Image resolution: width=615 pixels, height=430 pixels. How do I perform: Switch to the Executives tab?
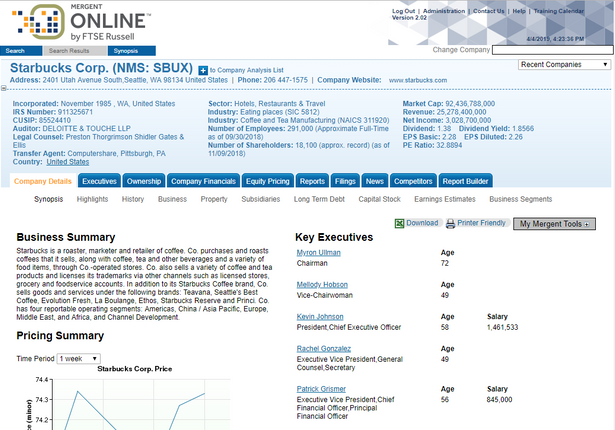point(99,181)
